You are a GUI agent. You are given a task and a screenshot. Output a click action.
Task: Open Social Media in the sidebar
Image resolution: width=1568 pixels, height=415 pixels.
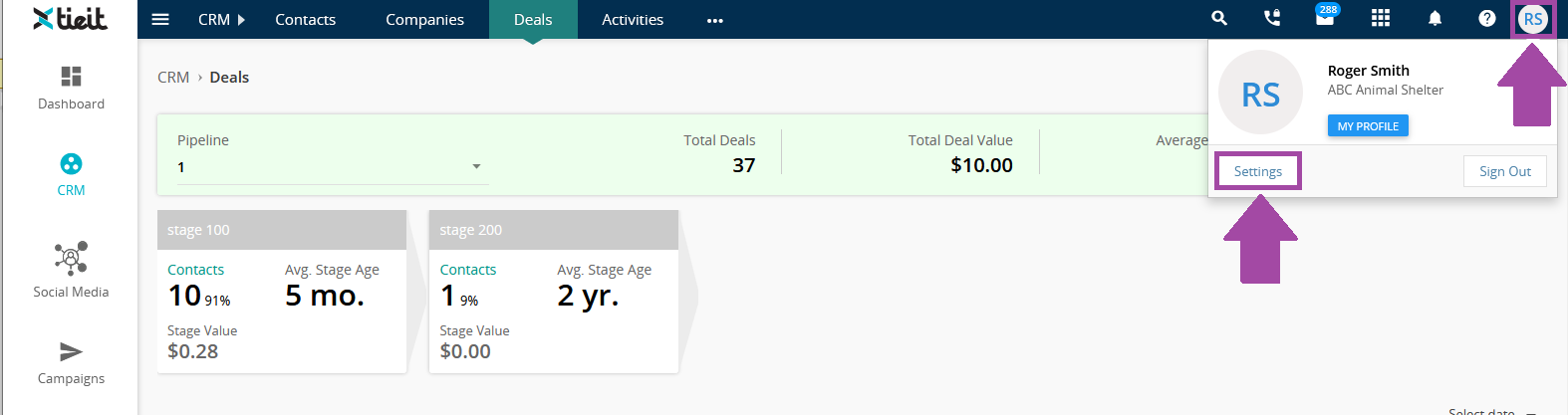tap(71, 270)
